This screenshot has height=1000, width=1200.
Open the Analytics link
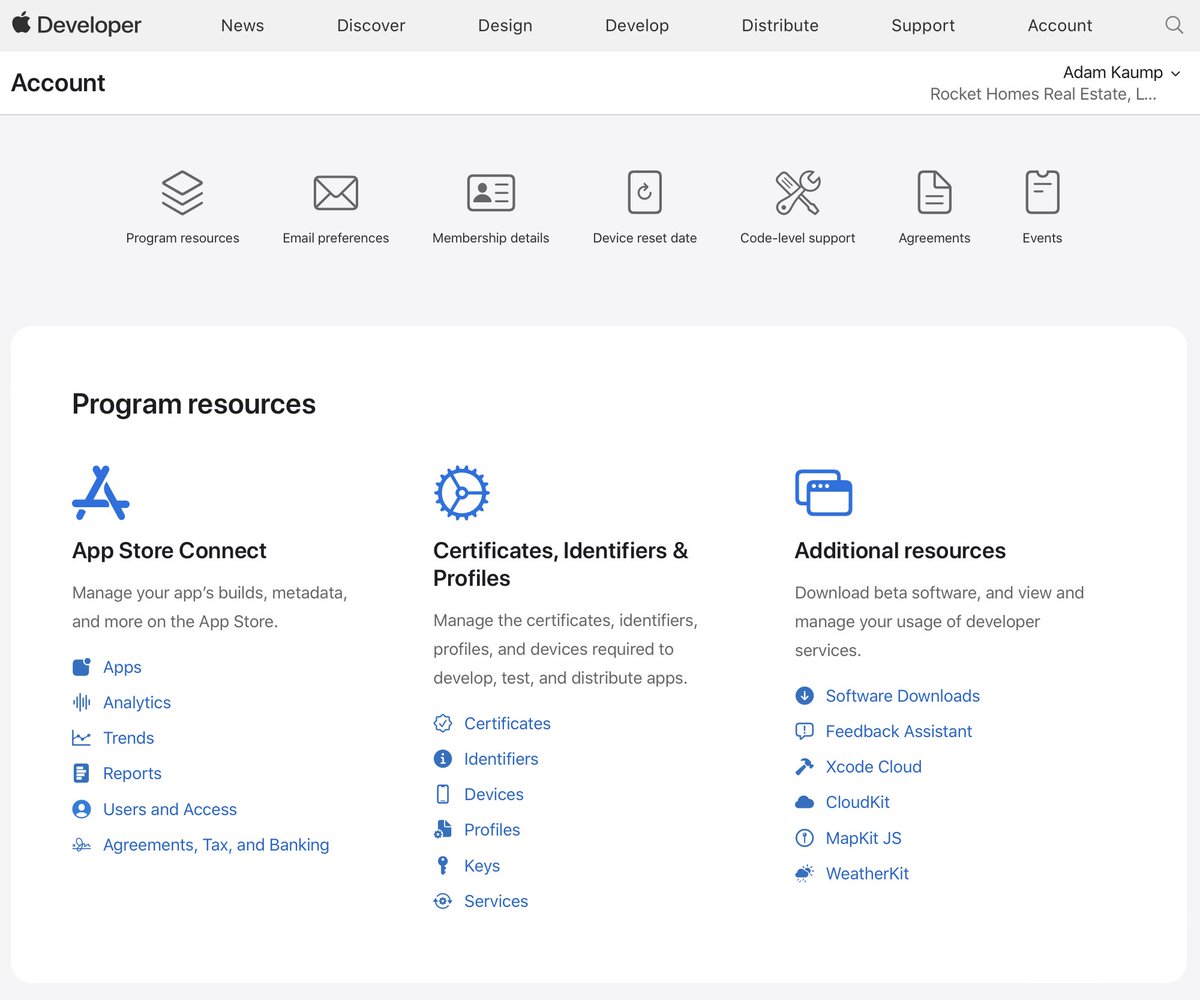pos(137,703)
